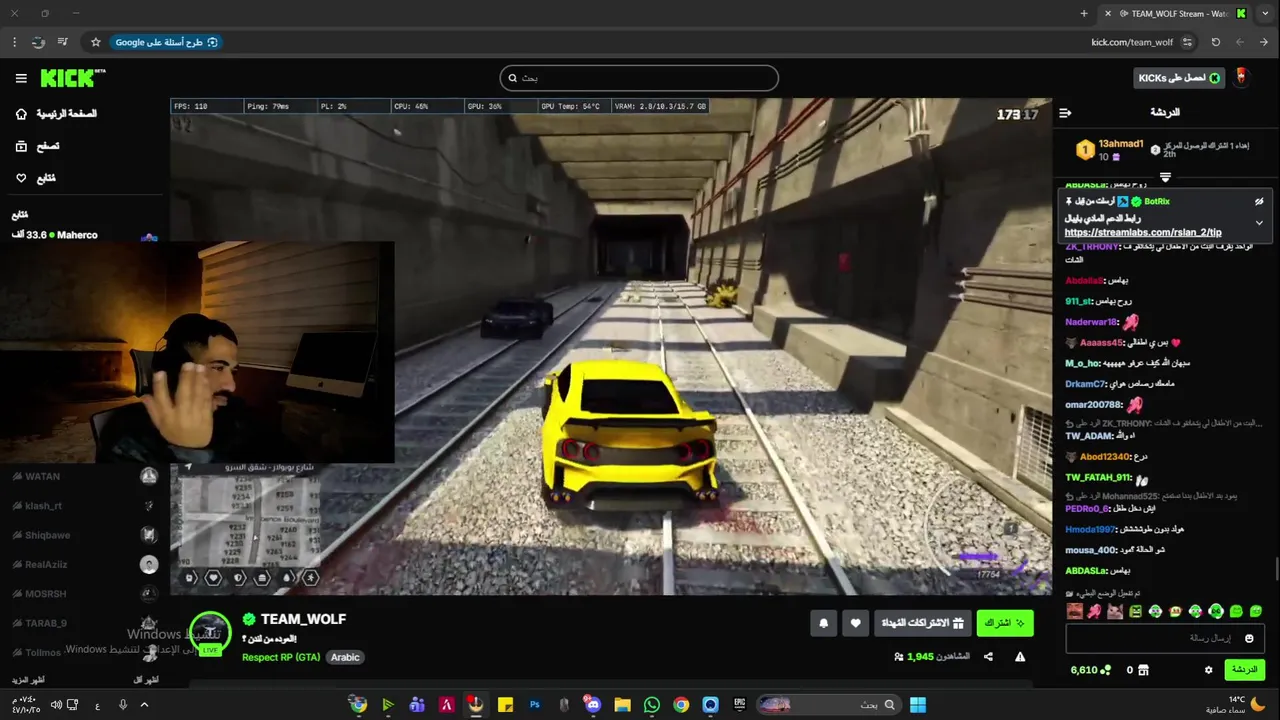Screen dimensions: 1280x720
Task: Hide the pinned BotRix message
Action: [1259, 201]
